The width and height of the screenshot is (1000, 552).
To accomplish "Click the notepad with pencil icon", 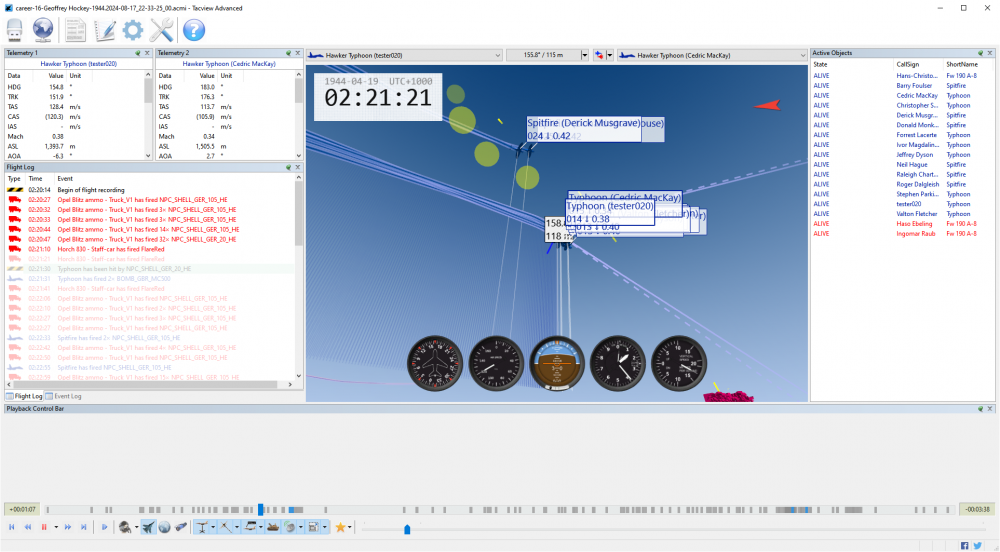I will click(x=104, y=30).
